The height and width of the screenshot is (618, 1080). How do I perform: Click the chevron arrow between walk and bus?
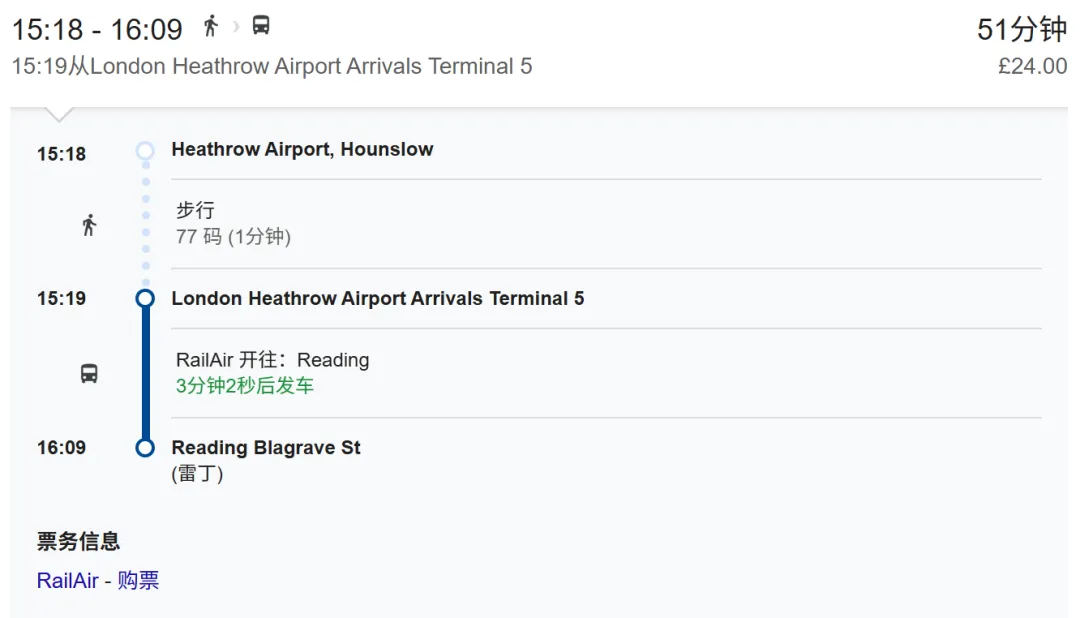pos(236,27)
